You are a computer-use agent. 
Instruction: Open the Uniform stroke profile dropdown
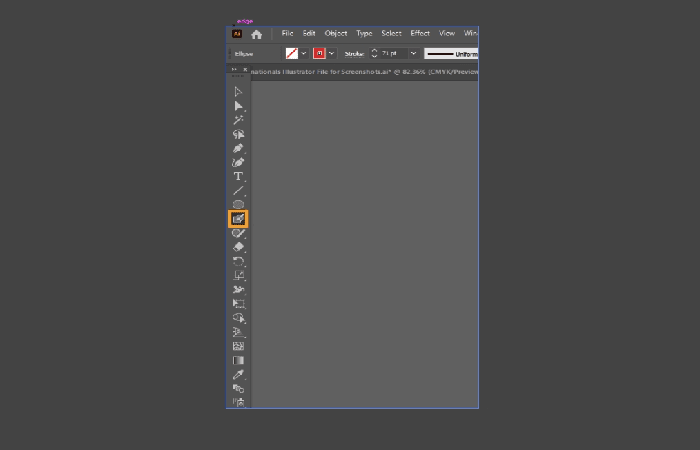coord(451,54)
